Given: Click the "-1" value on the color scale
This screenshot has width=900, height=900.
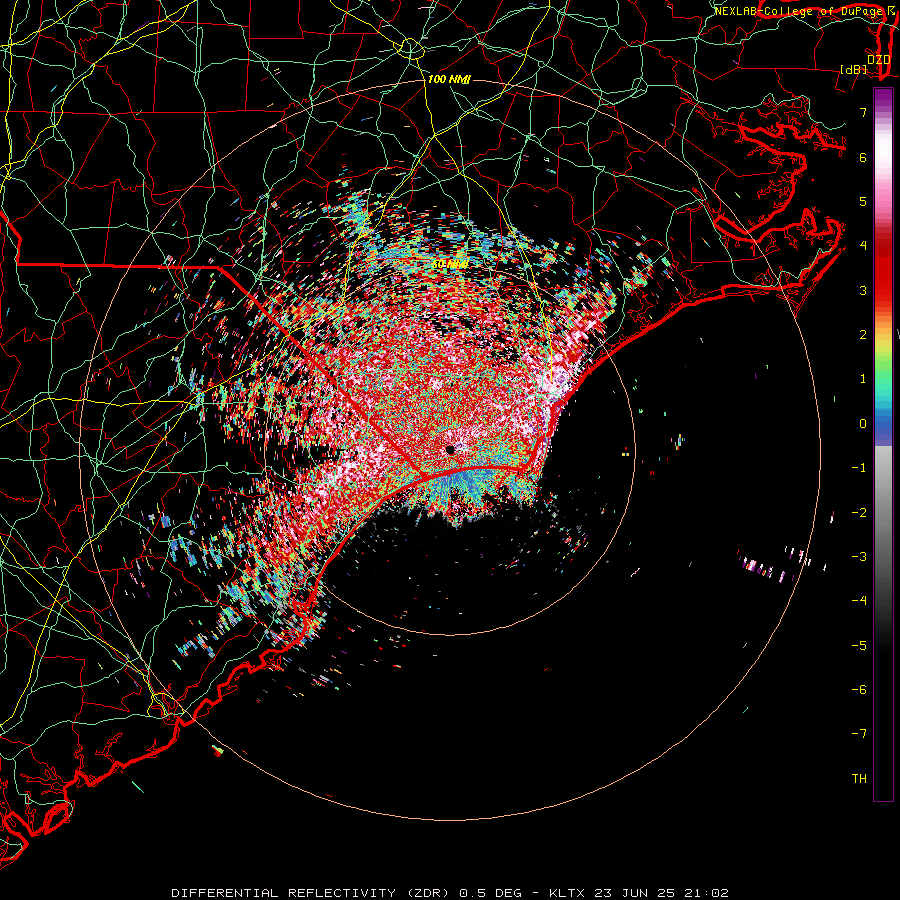Looking at the screenshot, I should [859, 468].
